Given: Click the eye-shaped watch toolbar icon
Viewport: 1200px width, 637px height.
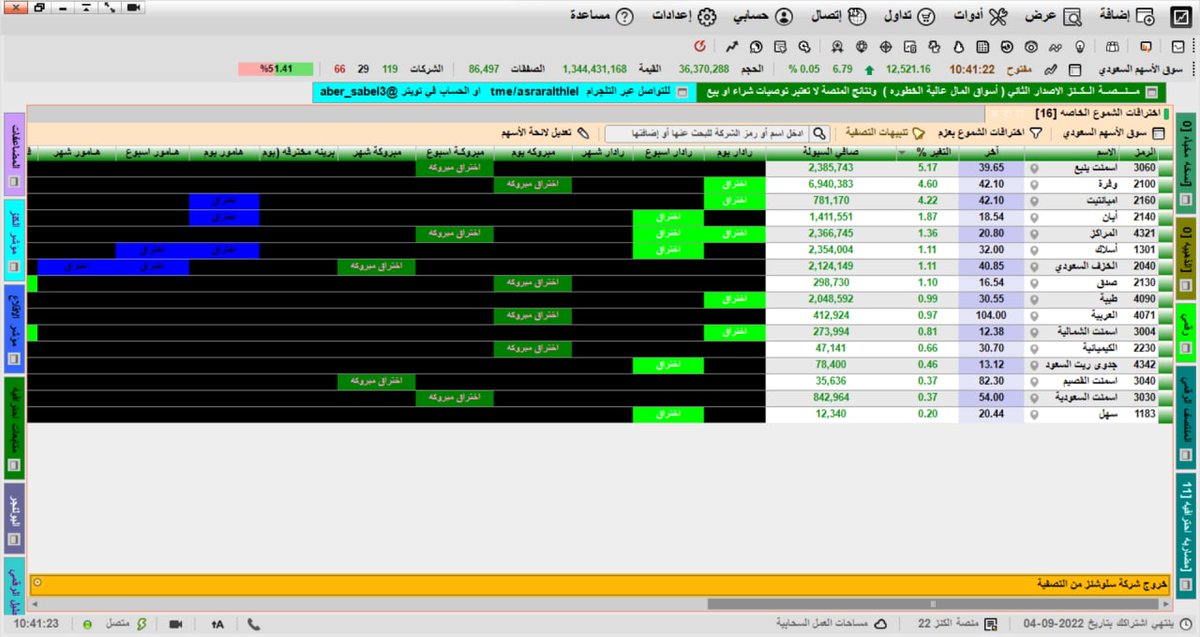Looking at the screenshot, I should 1030,47.
